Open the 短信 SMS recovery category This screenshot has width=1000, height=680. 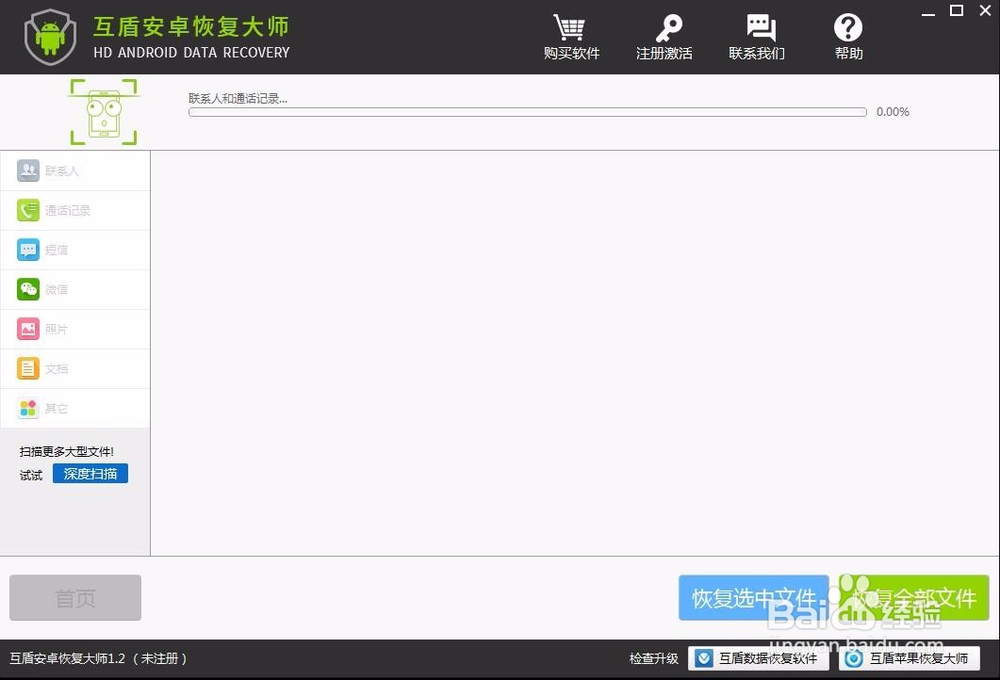pos(28,249)
